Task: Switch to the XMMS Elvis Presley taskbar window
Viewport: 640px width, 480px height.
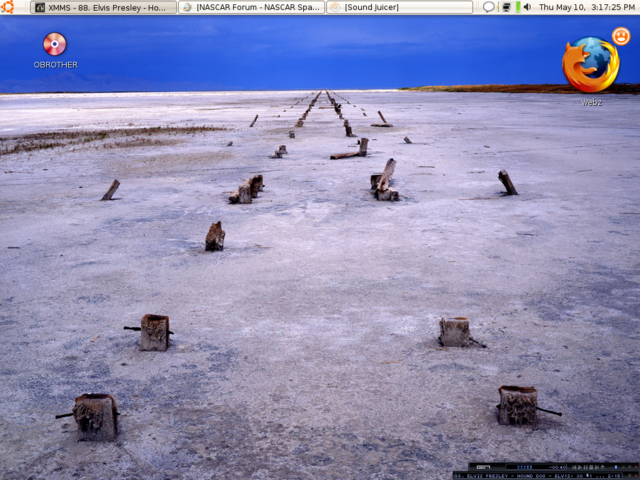Action: point(103,7)
